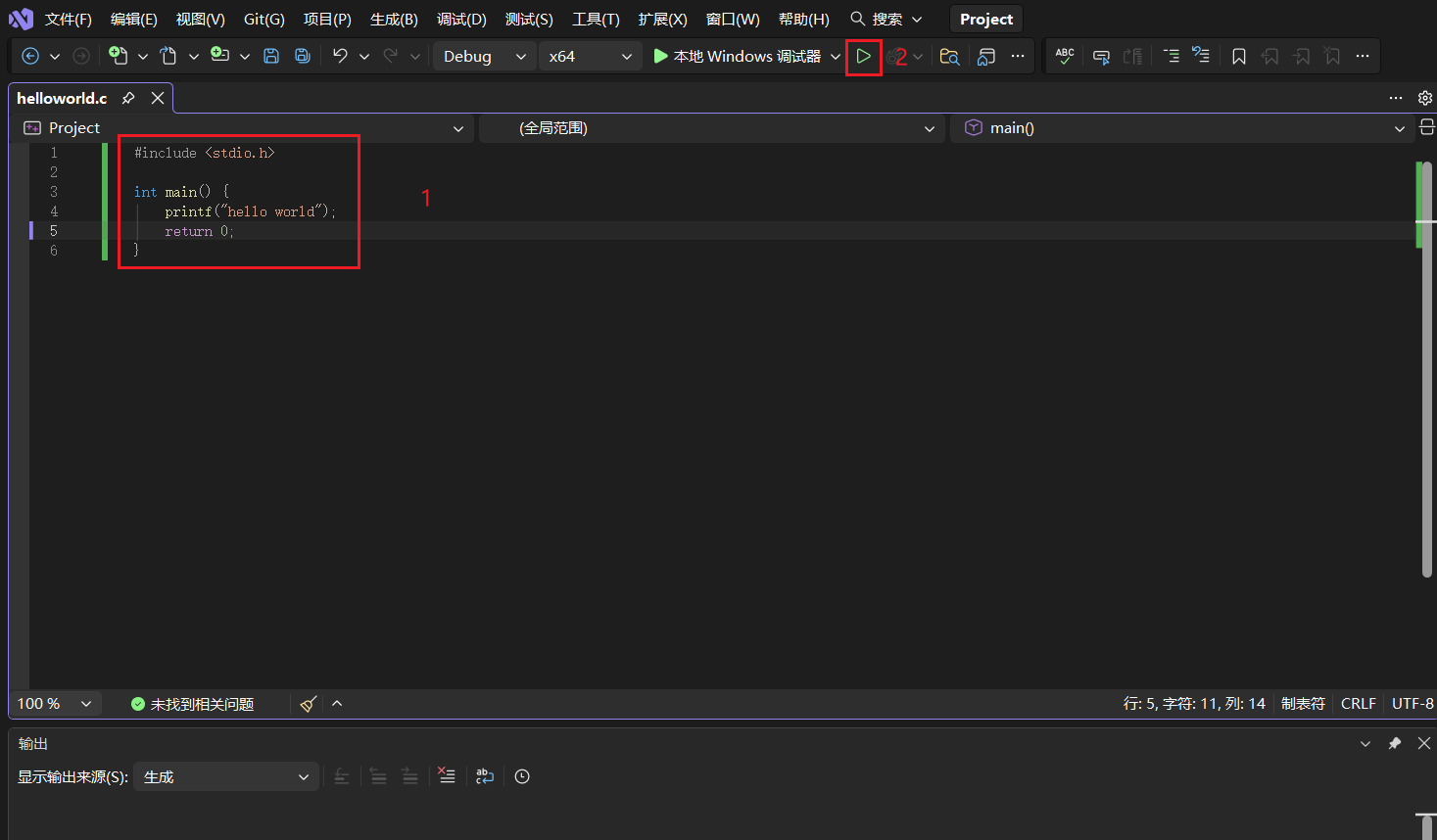Click the ABC spell checker icon
1437x840 pixels.
tap(1065, 57)
